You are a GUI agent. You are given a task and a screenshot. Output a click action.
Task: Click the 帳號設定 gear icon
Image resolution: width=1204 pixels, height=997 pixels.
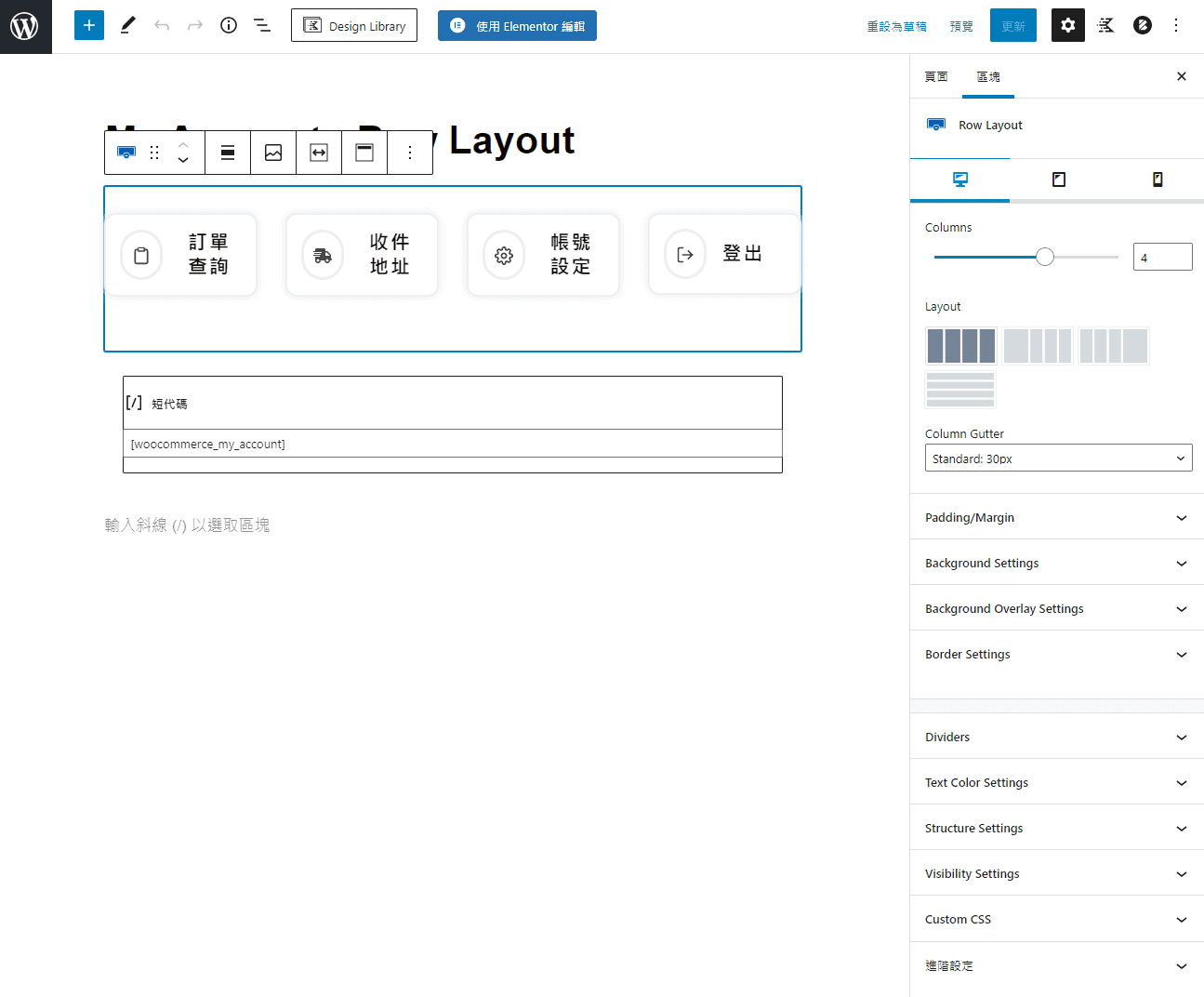504,255
